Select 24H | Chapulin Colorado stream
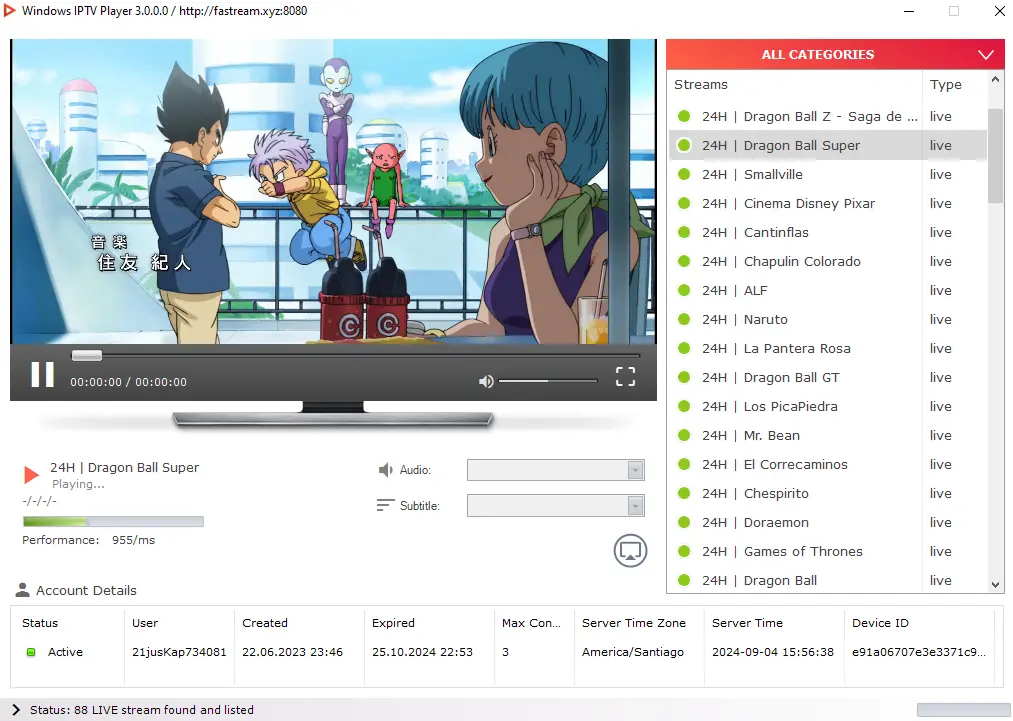Screen dimensions: 1013x721 click(x=827, y=262)
